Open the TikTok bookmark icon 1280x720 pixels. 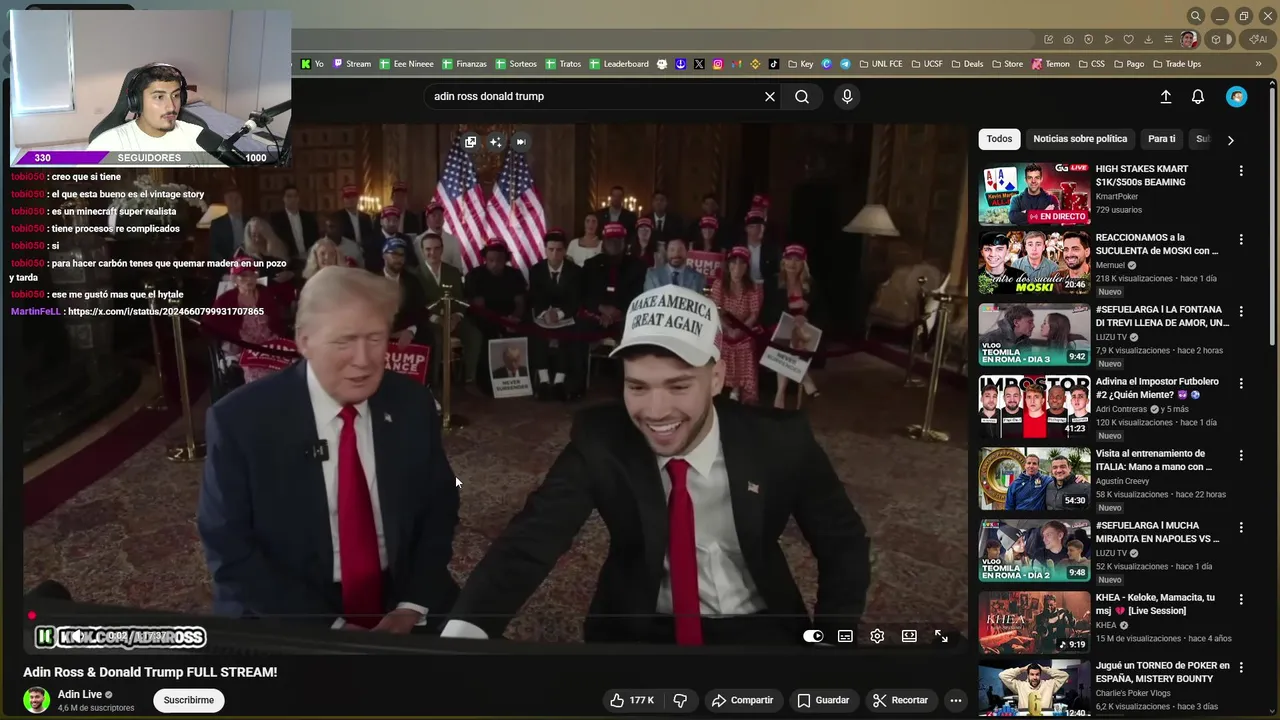click(x=774, y=64)
